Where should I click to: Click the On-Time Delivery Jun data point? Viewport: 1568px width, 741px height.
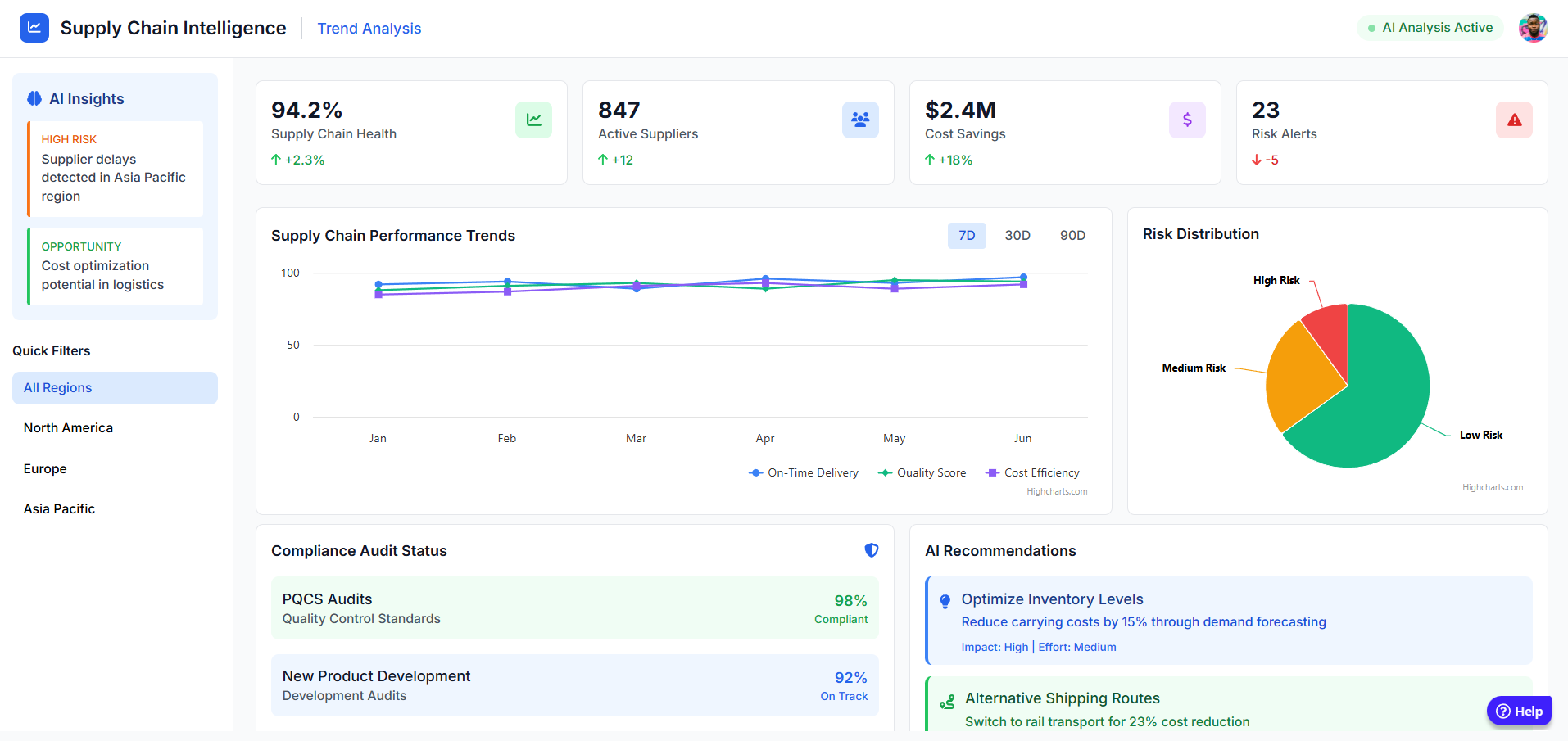pyautogui.click(x=1023, y=278)
